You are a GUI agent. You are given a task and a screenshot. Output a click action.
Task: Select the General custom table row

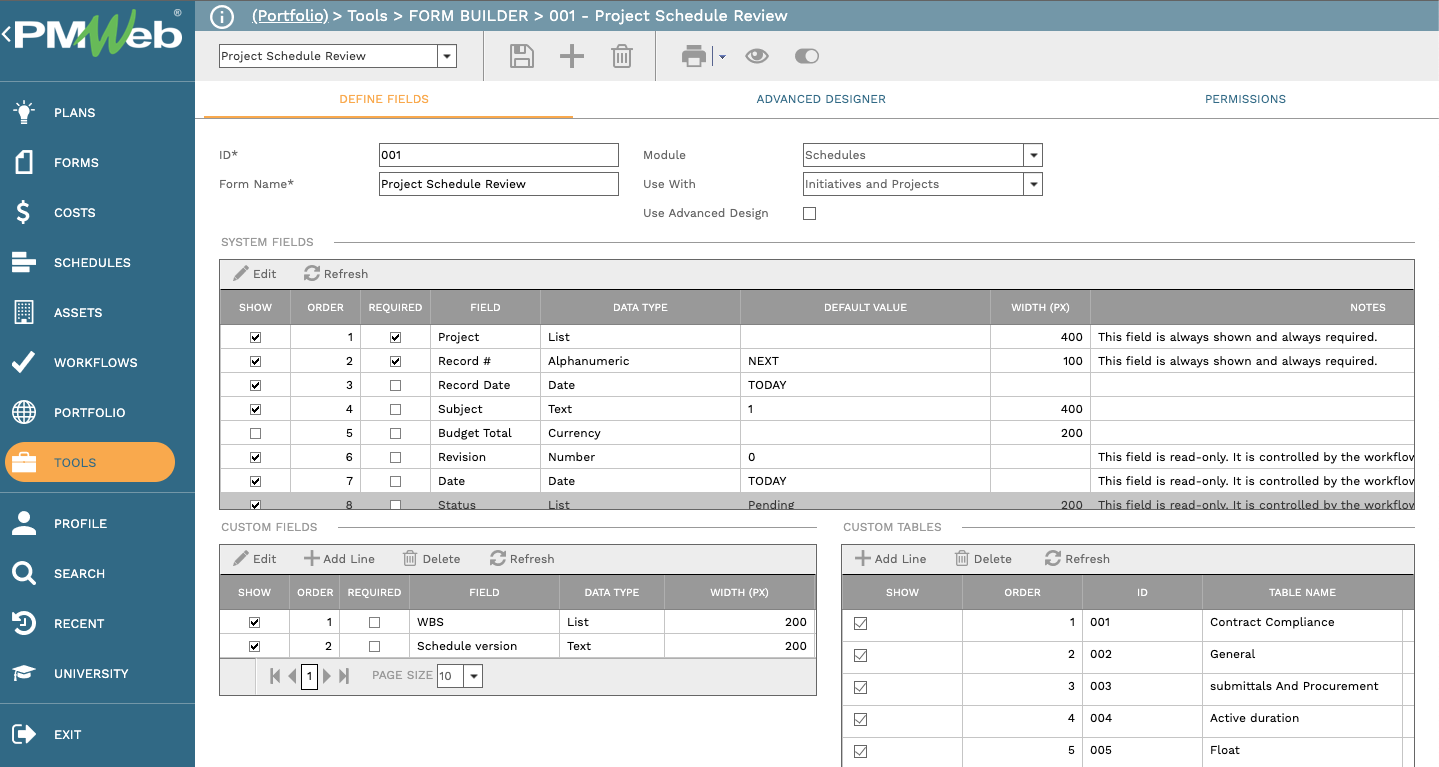click(1128, 655)
